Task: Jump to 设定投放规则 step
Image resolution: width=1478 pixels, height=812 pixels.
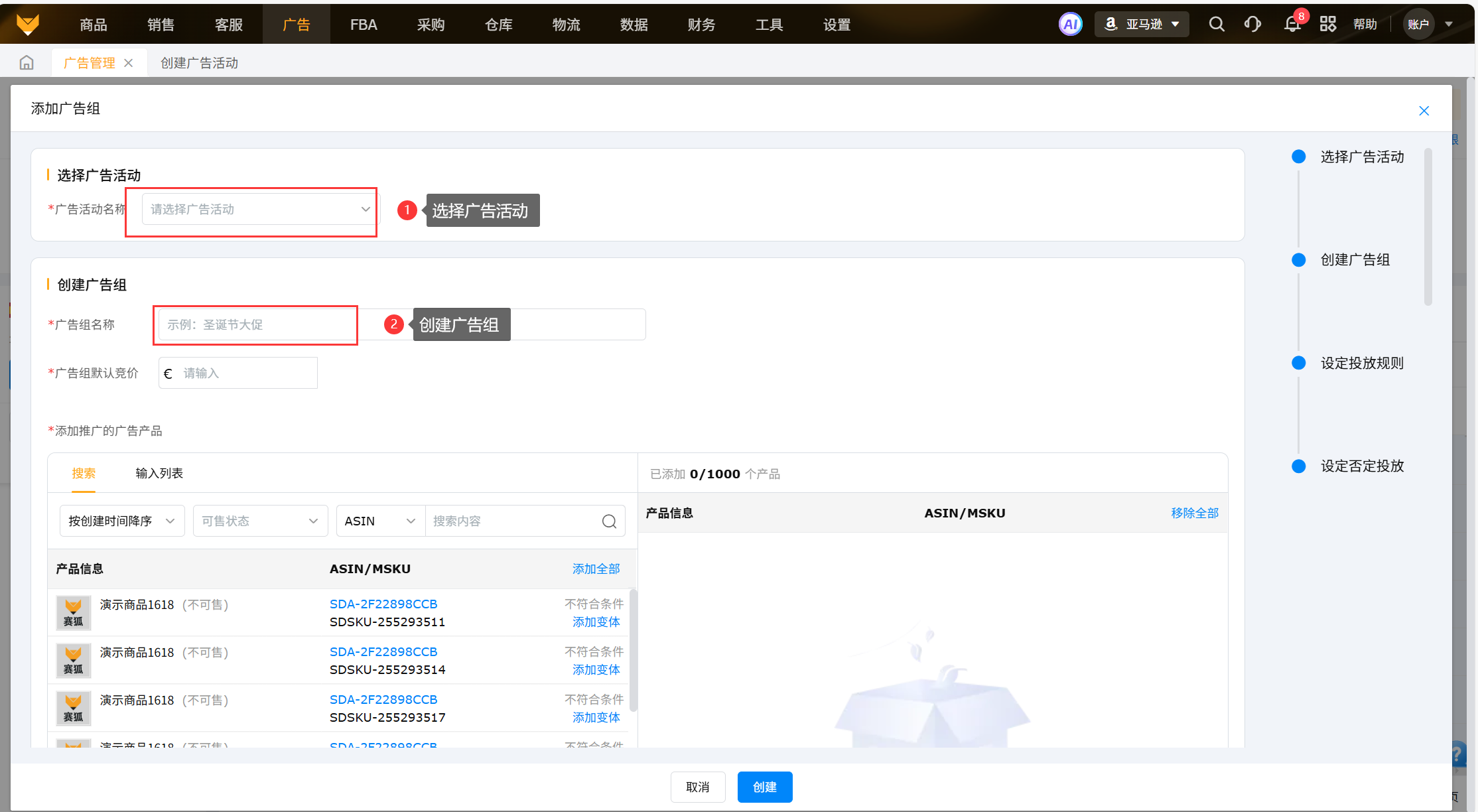Action: click(1361, 364)
